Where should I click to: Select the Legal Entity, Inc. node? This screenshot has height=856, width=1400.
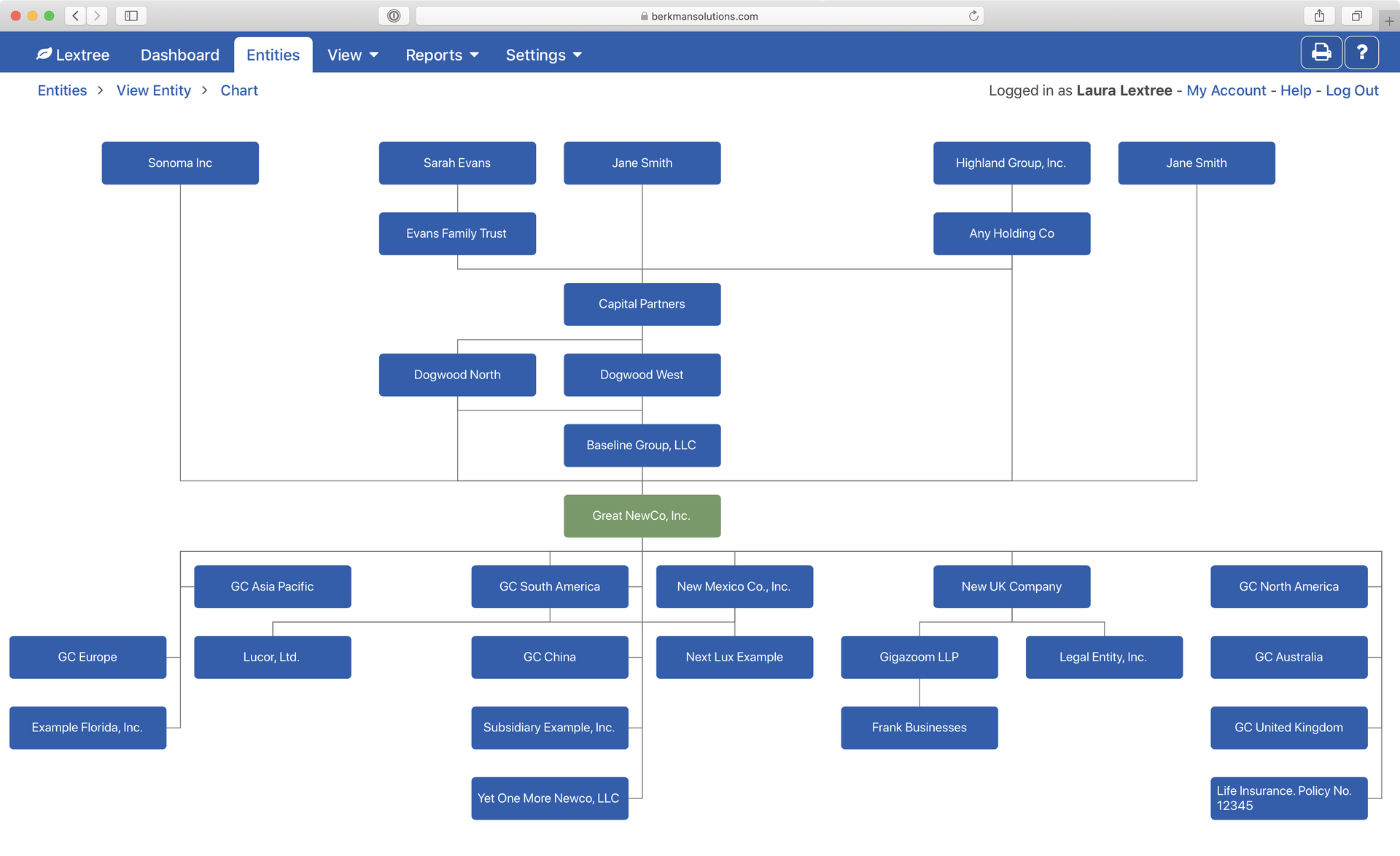click(x=1104, y=657)
